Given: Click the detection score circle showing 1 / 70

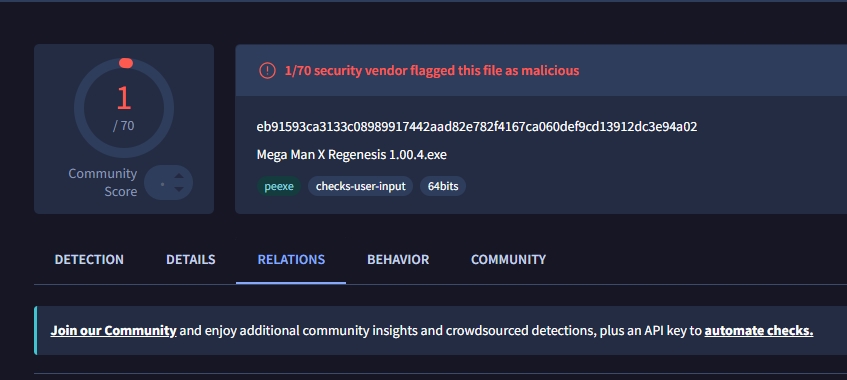Looking at the screenshot, I should (x=124, y=109).
